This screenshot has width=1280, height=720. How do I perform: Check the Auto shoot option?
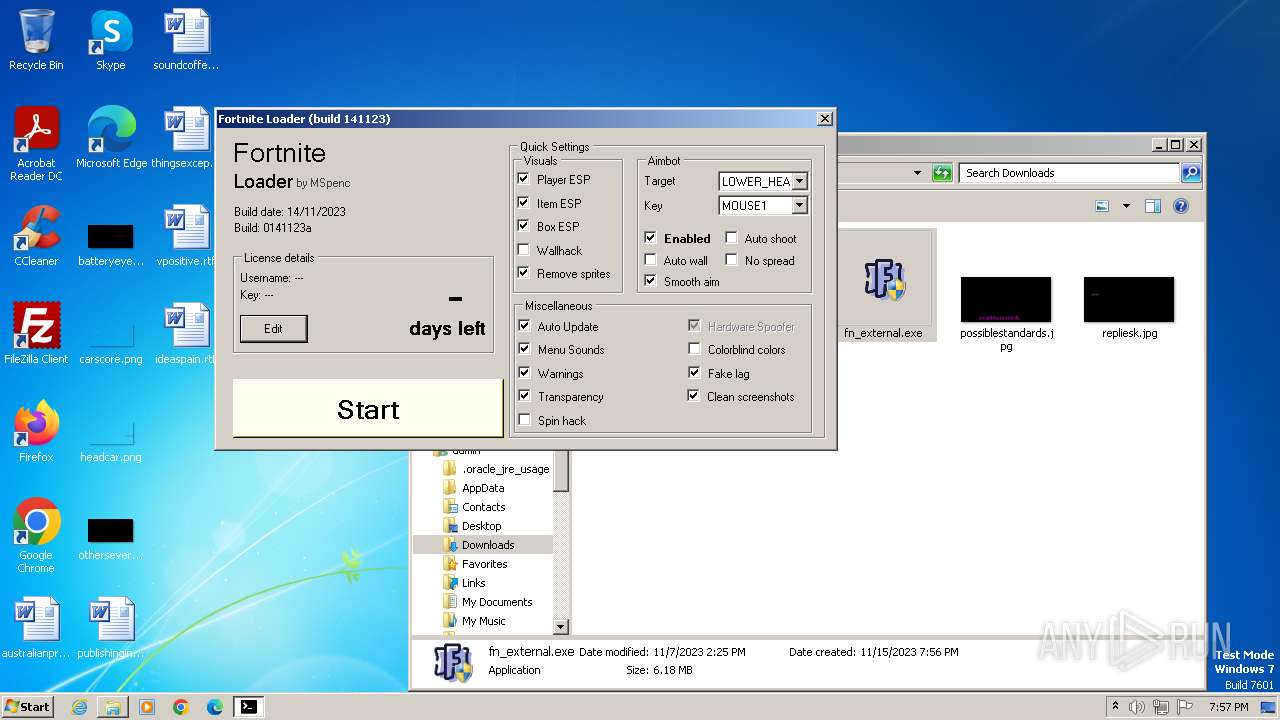[732, 238]
